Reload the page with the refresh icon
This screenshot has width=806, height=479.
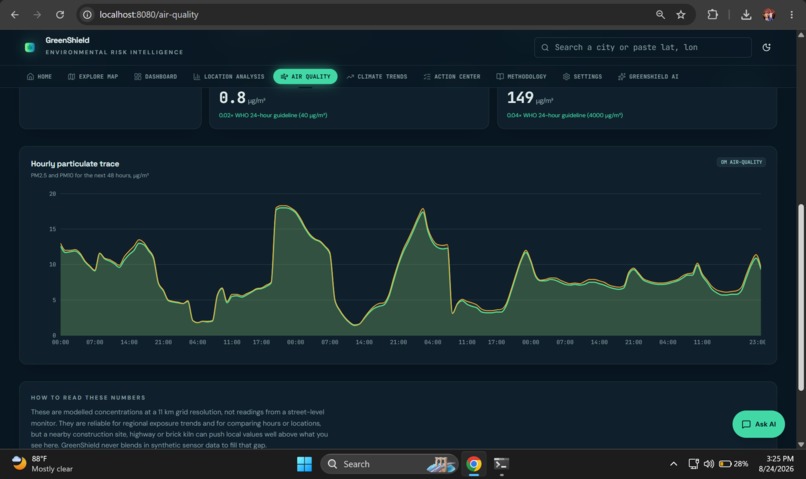coord(60,14)
